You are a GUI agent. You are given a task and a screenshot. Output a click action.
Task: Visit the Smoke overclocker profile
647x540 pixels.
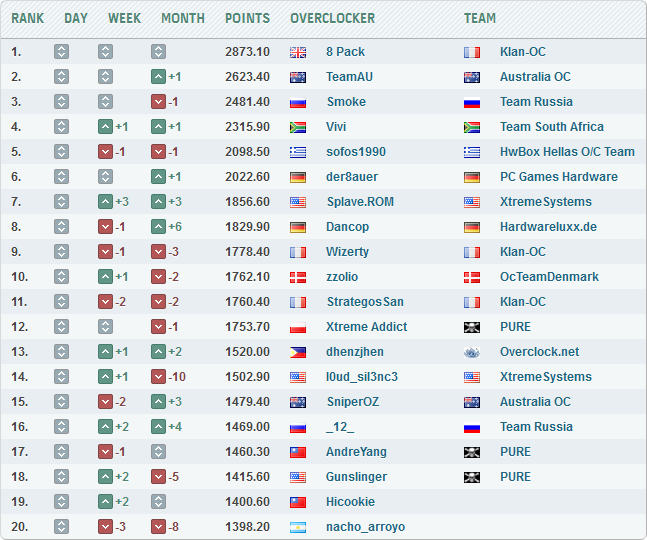tap(346, 102)
